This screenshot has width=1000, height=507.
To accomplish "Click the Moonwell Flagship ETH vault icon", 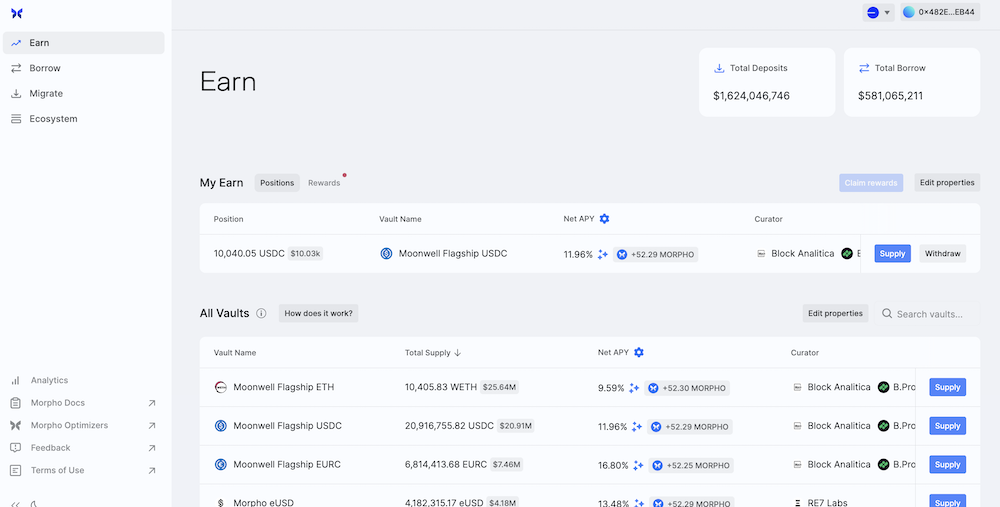I will tap(221, 387).
